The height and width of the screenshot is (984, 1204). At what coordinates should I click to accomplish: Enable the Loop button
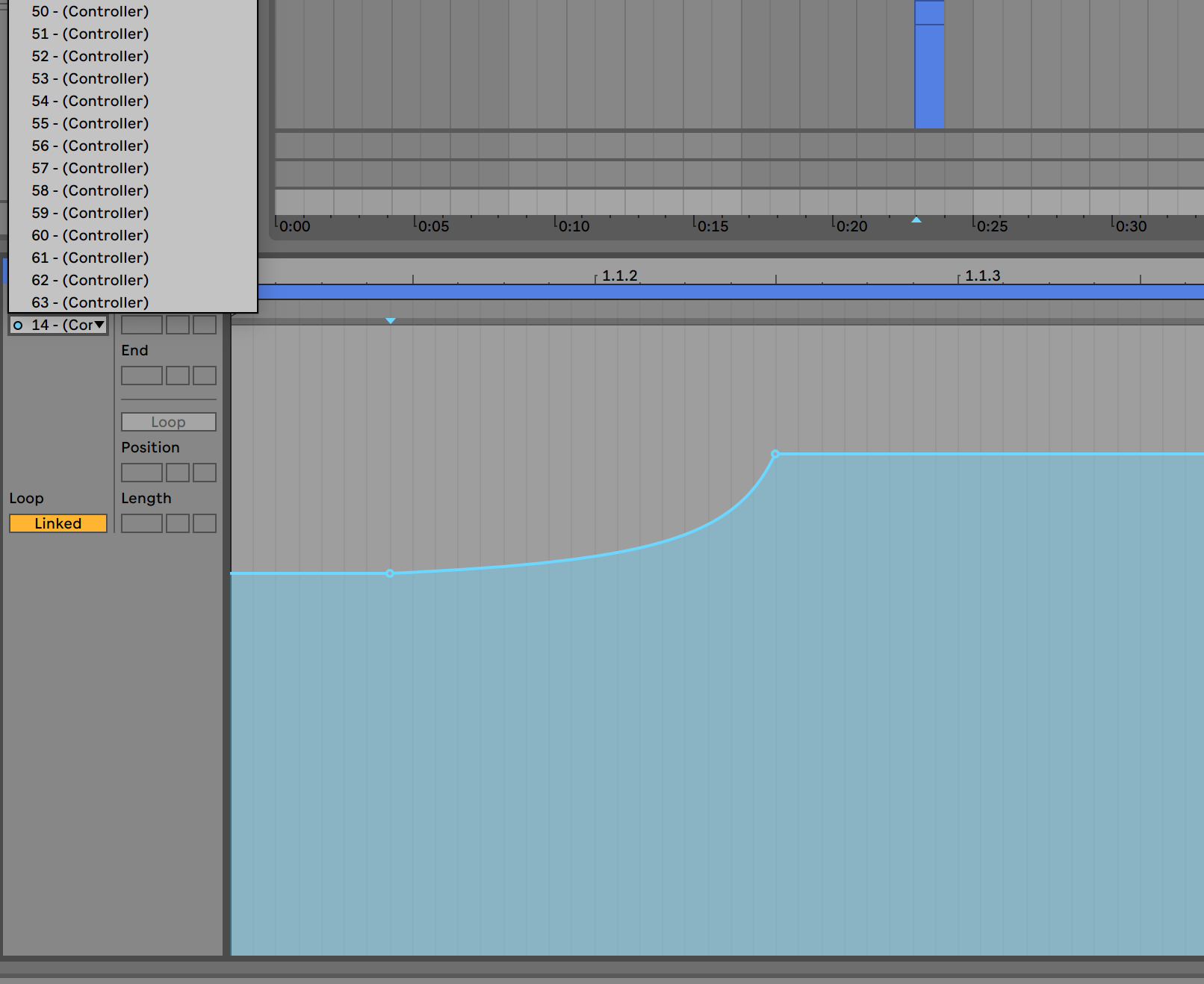(x=168, y=422)
